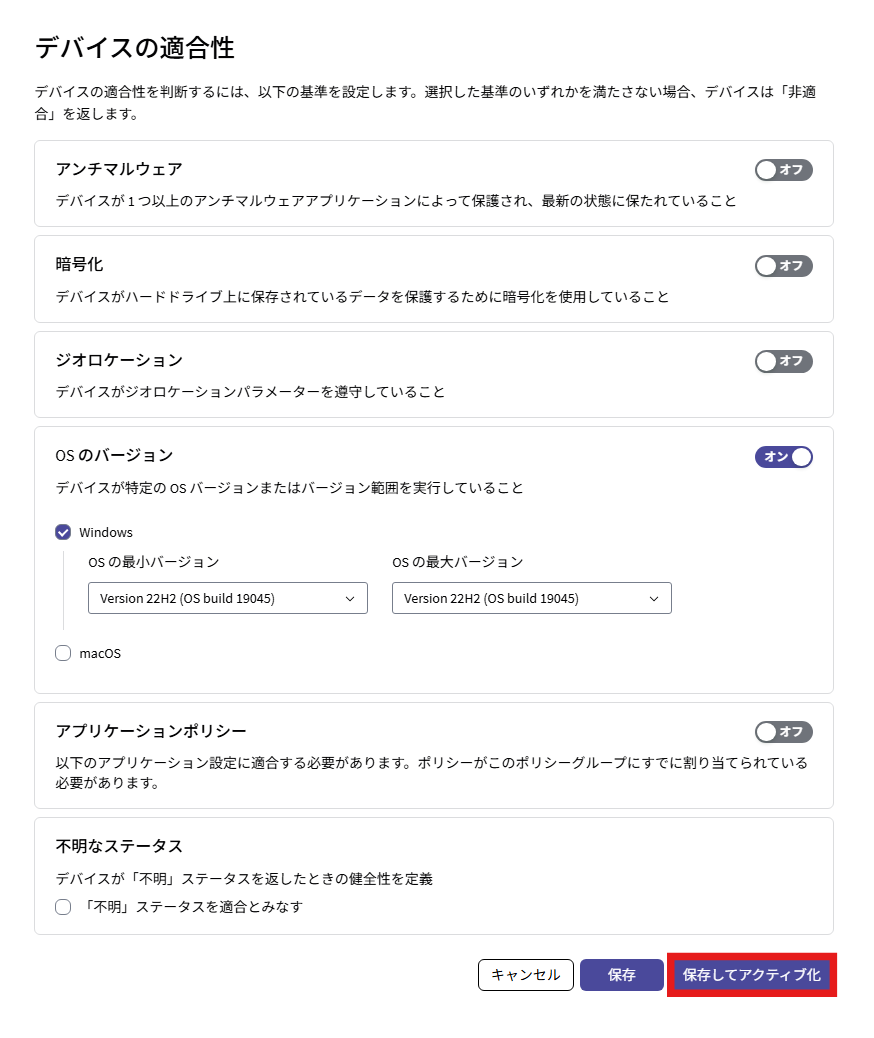874x1038 pixels.
Task: Check 「不明」ステータスを適合とみなす checkbox
Action: point(63,907)
